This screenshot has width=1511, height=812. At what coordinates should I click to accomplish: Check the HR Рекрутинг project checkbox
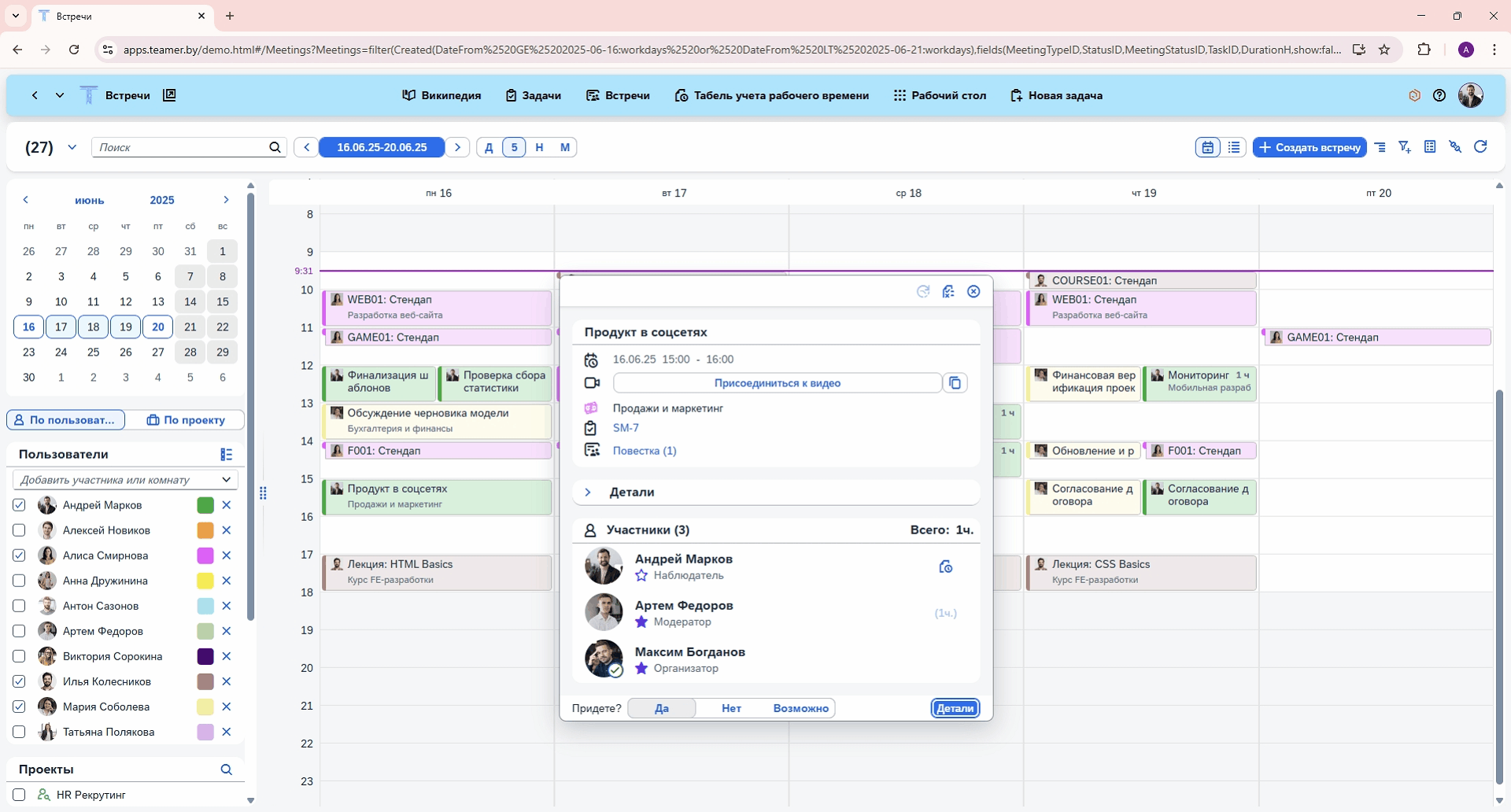[20, 795]
